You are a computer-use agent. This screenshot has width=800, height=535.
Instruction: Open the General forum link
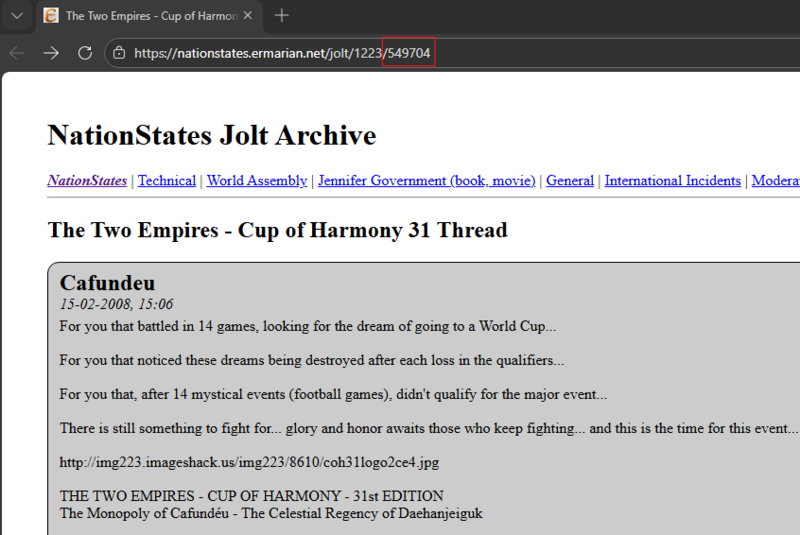click(570, 181)
